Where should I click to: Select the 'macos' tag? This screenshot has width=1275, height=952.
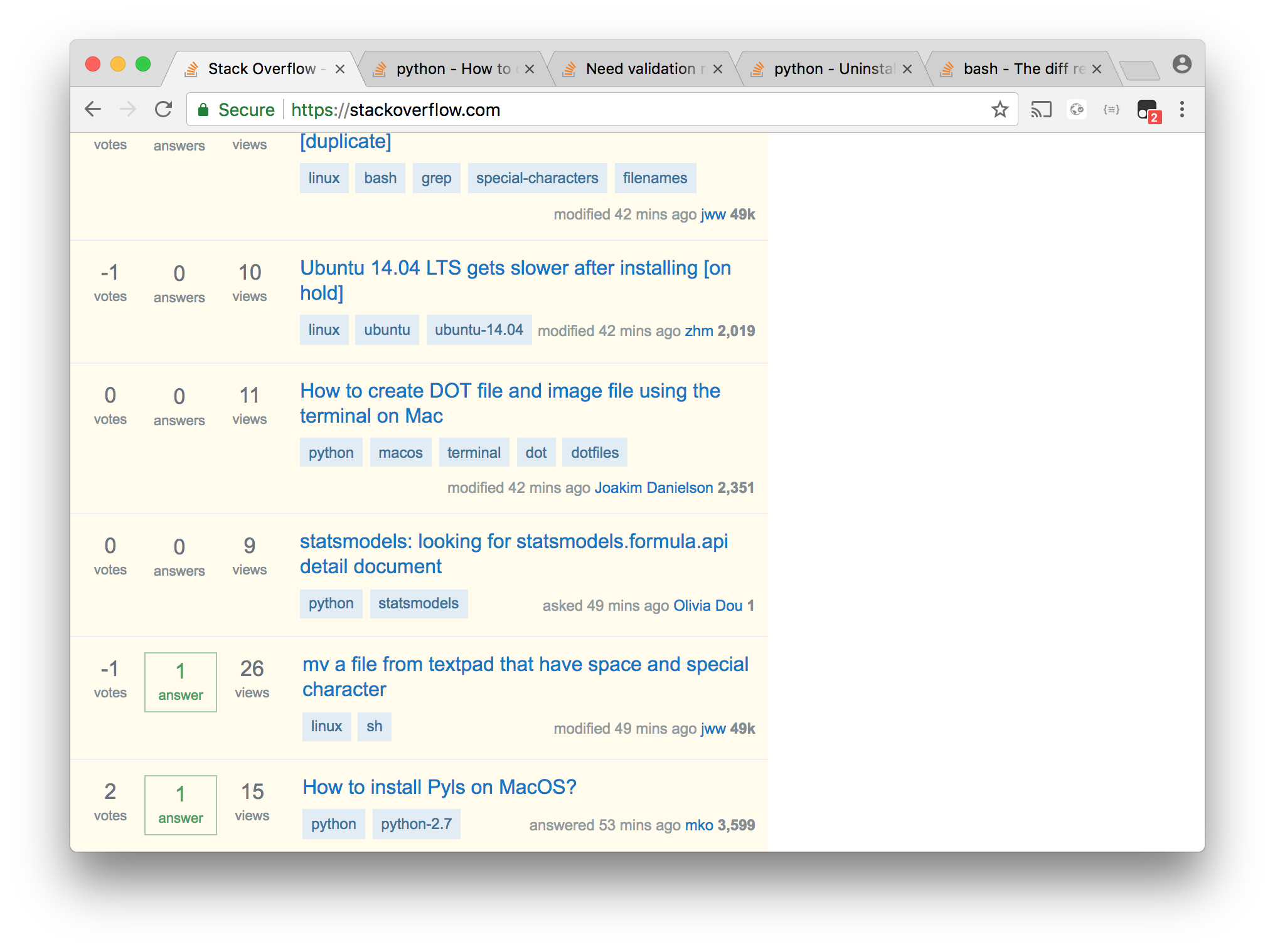click(400, 453)
